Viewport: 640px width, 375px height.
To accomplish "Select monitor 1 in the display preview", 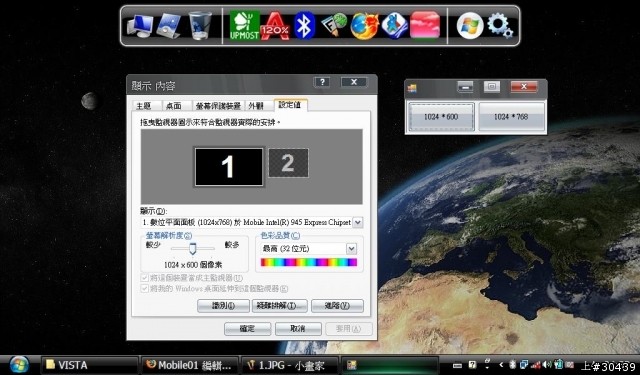I will click(229, 167).
